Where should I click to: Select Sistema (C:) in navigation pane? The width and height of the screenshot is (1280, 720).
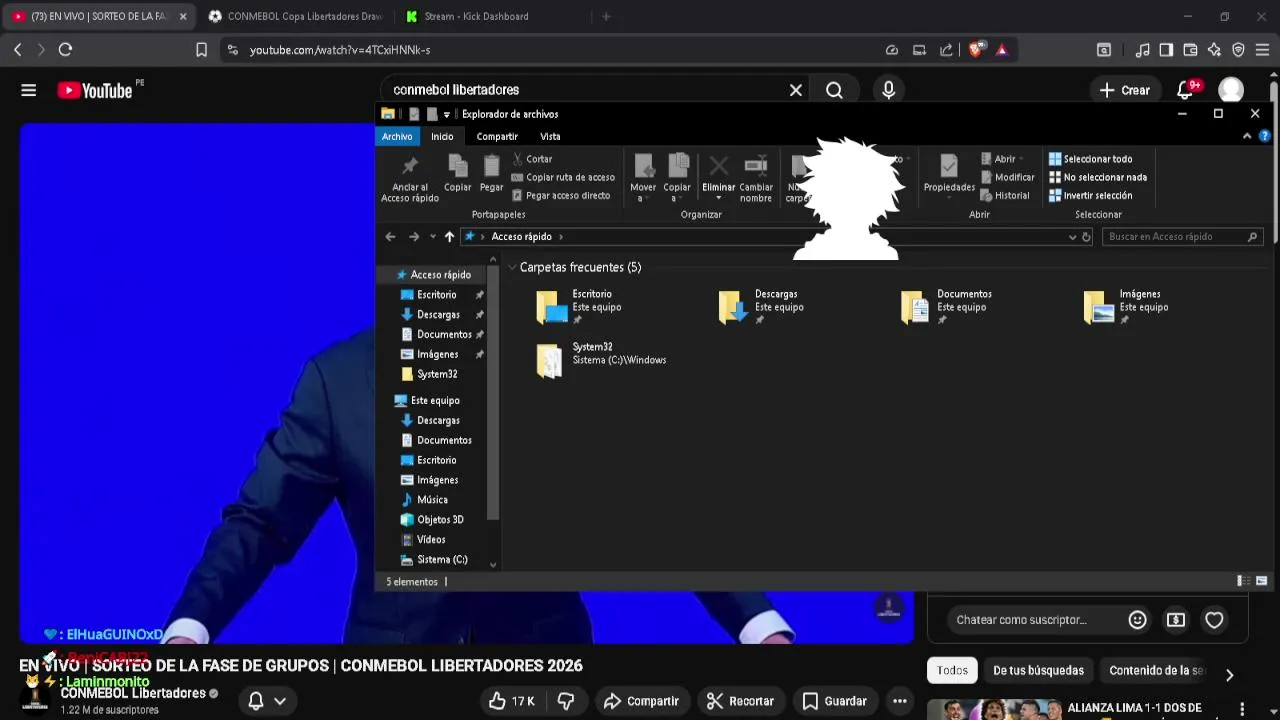(x=442, y=560)
